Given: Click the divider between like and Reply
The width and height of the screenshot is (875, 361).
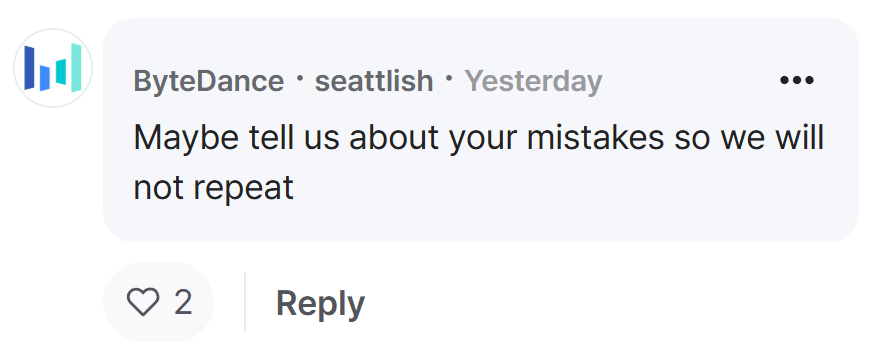Looking at the screenshot, I should pyautogui.click(x=245, y=302).
